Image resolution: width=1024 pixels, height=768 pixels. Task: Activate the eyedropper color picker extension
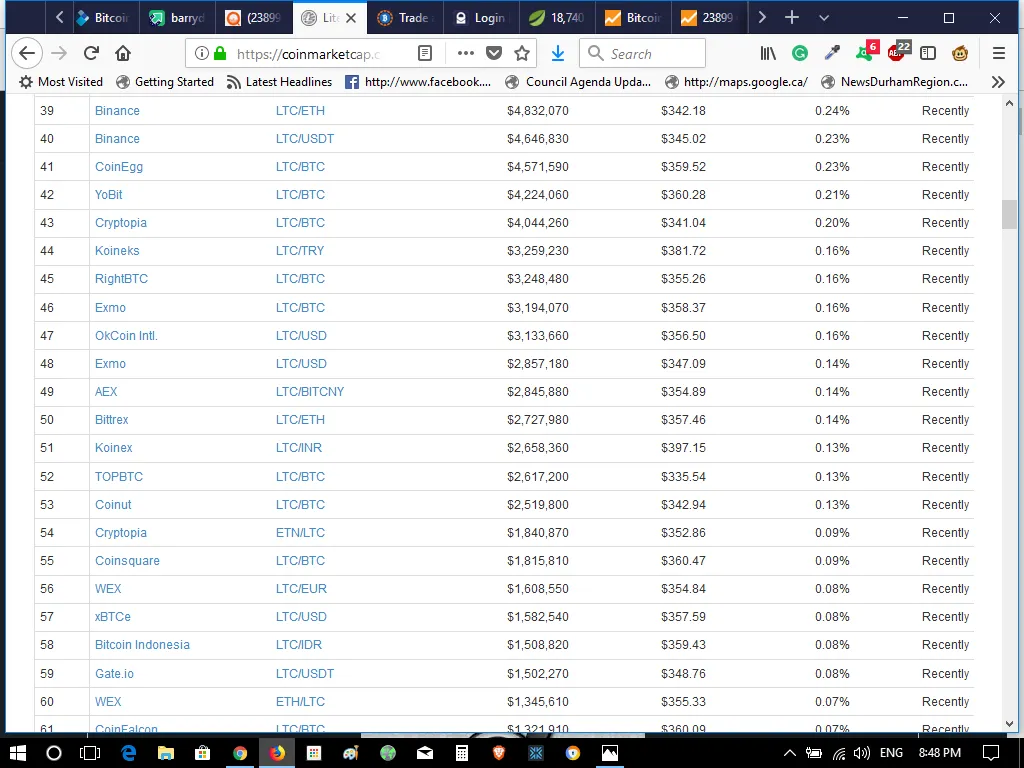tap(832, 53)
